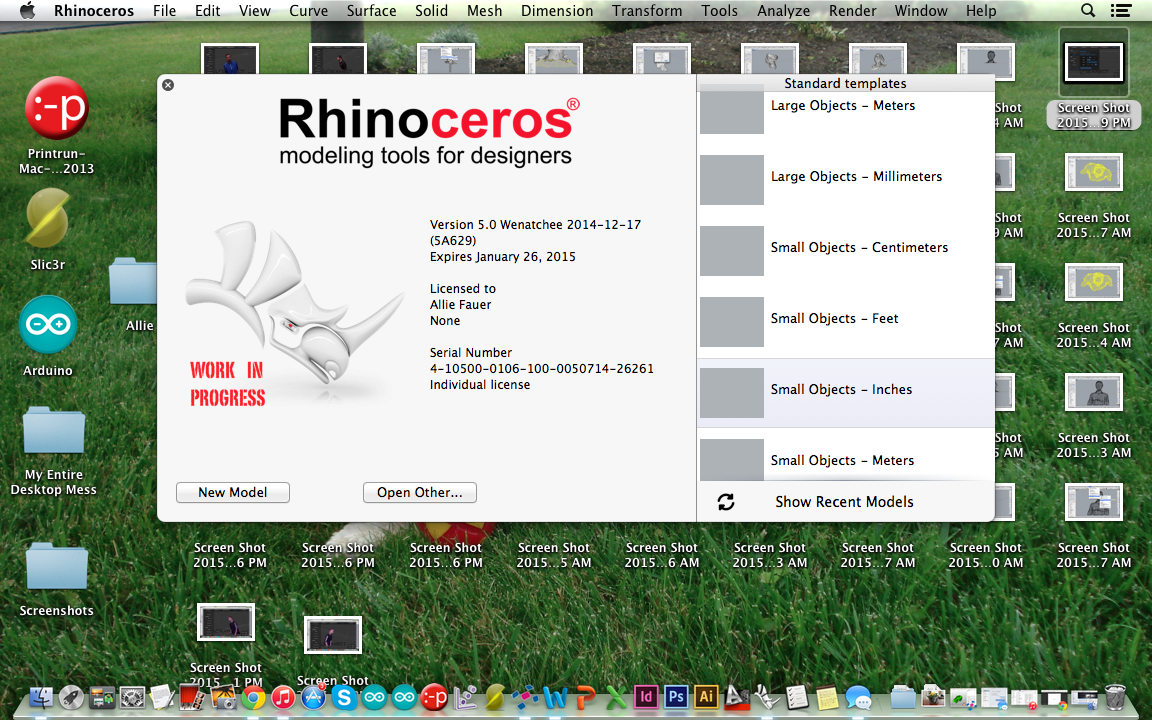1152x720 pixels.
Task: Open the Curve menu
Action: [309, 10]
